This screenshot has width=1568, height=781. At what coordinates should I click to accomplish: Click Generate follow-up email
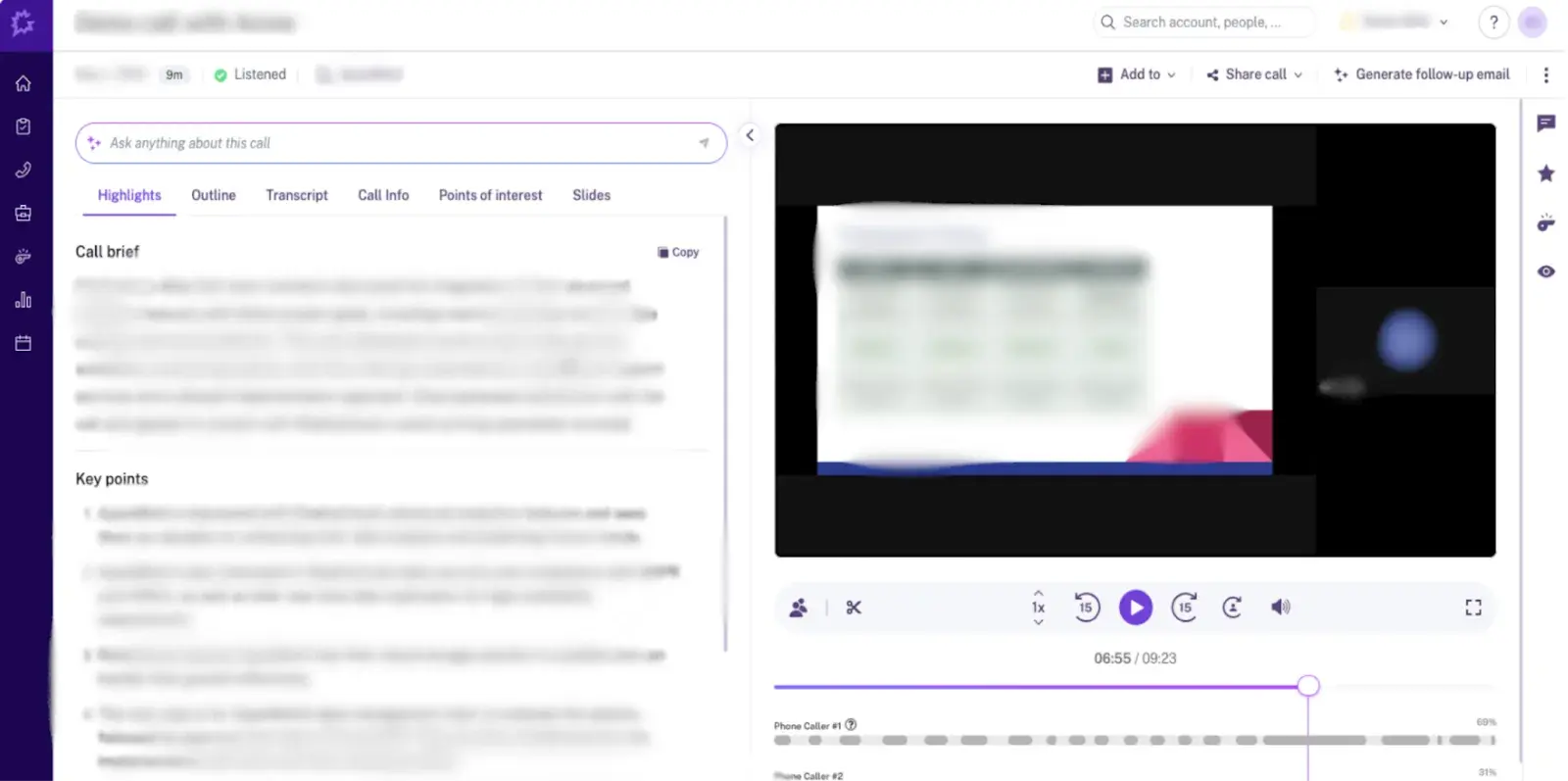coord(1422,74)
